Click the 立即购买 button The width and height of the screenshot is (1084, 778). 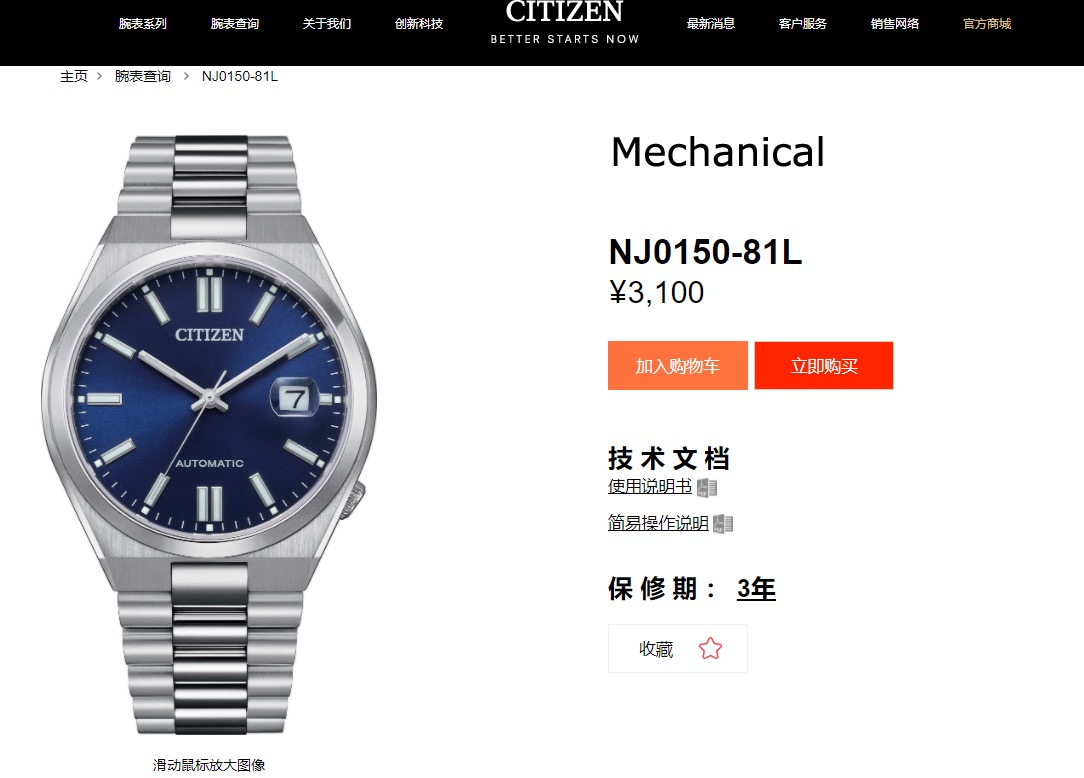click(824, 365)
